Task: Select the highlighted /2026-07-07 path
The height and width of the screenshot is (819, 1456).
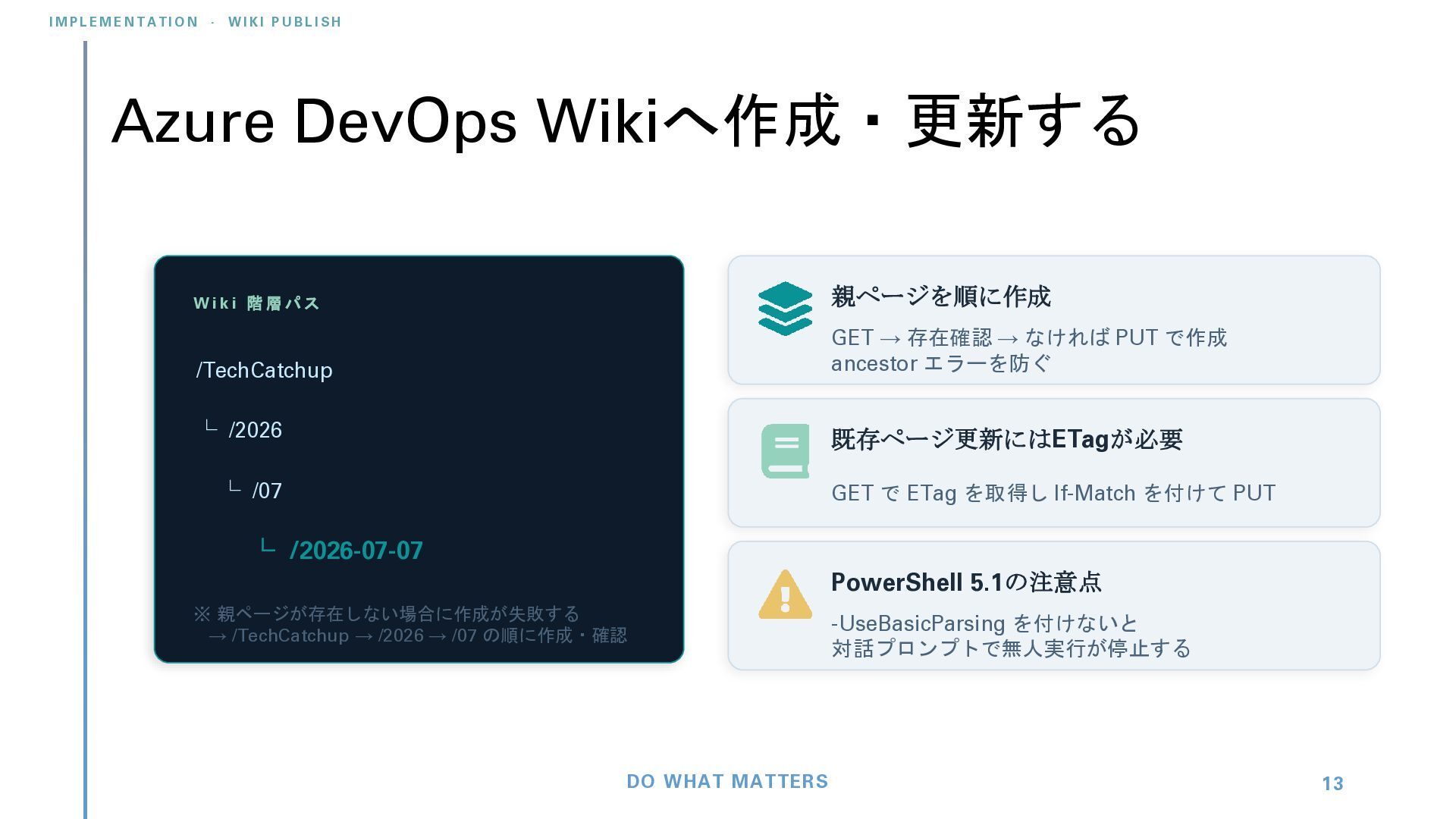Action: coord(356,551)
